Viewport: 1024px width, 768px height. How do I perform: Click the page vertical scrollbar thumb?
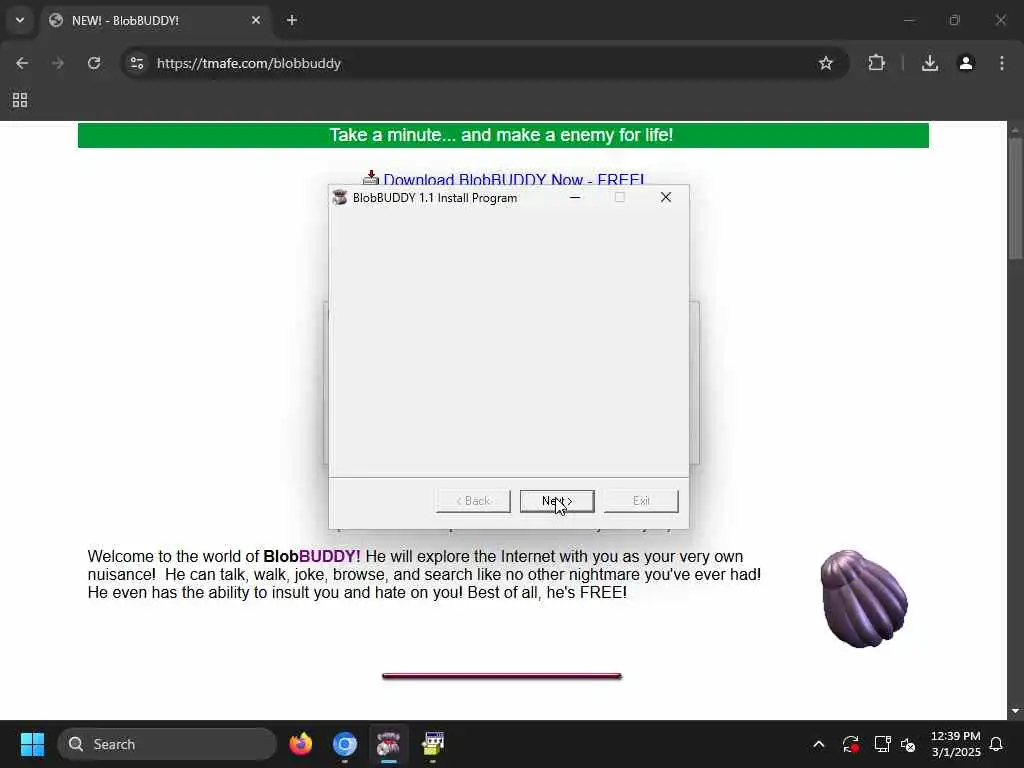[1015, 198]
